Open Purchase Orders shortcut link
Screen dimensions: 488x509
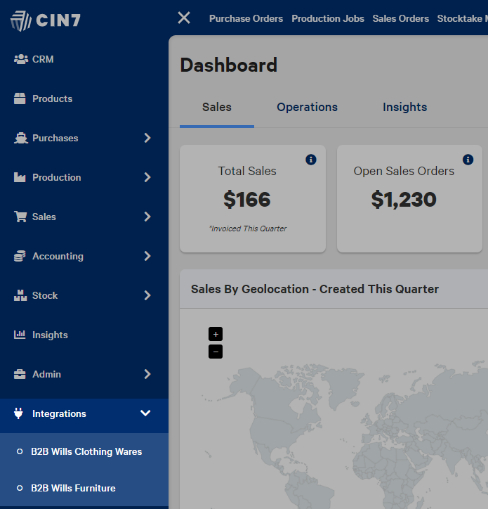(246, 19)
